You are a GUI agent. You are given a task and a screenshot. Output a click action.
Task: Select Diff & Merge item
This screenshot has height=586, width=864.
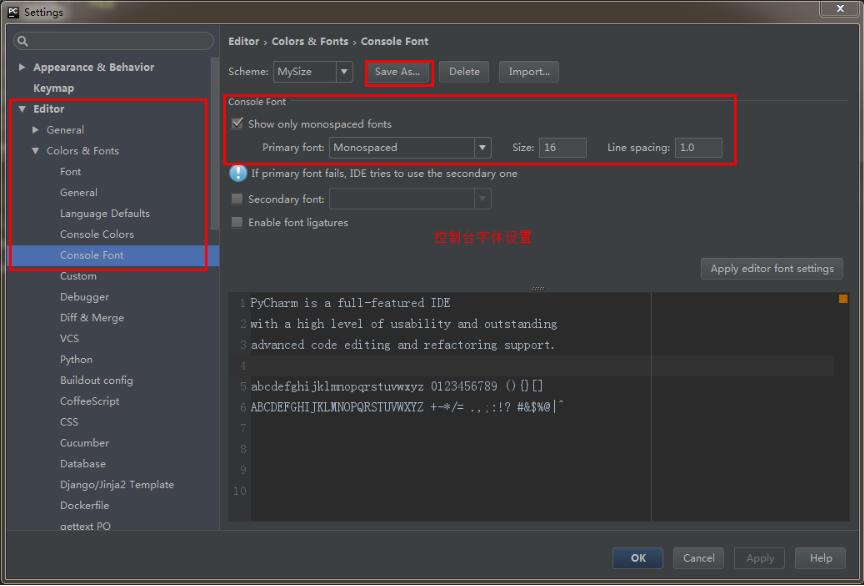[x=92, y=318]
